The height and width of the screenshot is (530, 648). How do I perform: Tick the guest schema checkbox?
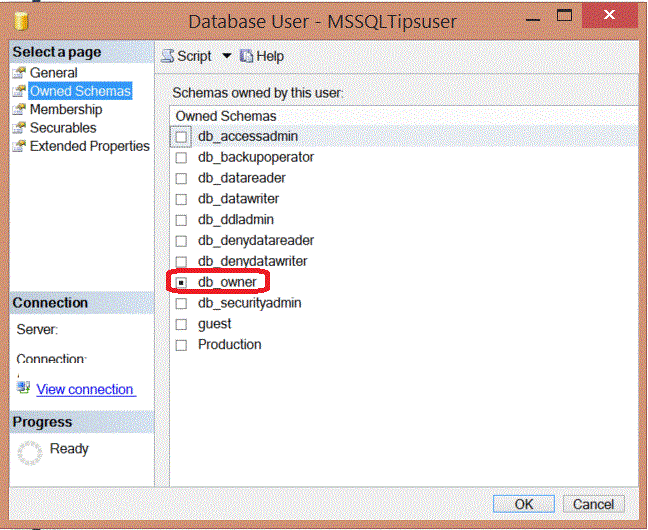pyautogui.click(x=181, y=324)
